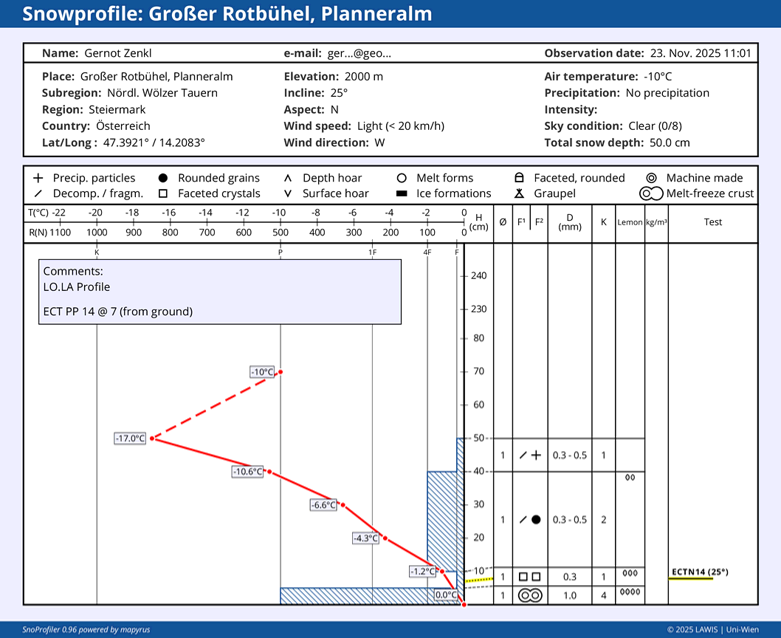
Task: Click the Faceted crystals square legend icon
Action: 163,193
